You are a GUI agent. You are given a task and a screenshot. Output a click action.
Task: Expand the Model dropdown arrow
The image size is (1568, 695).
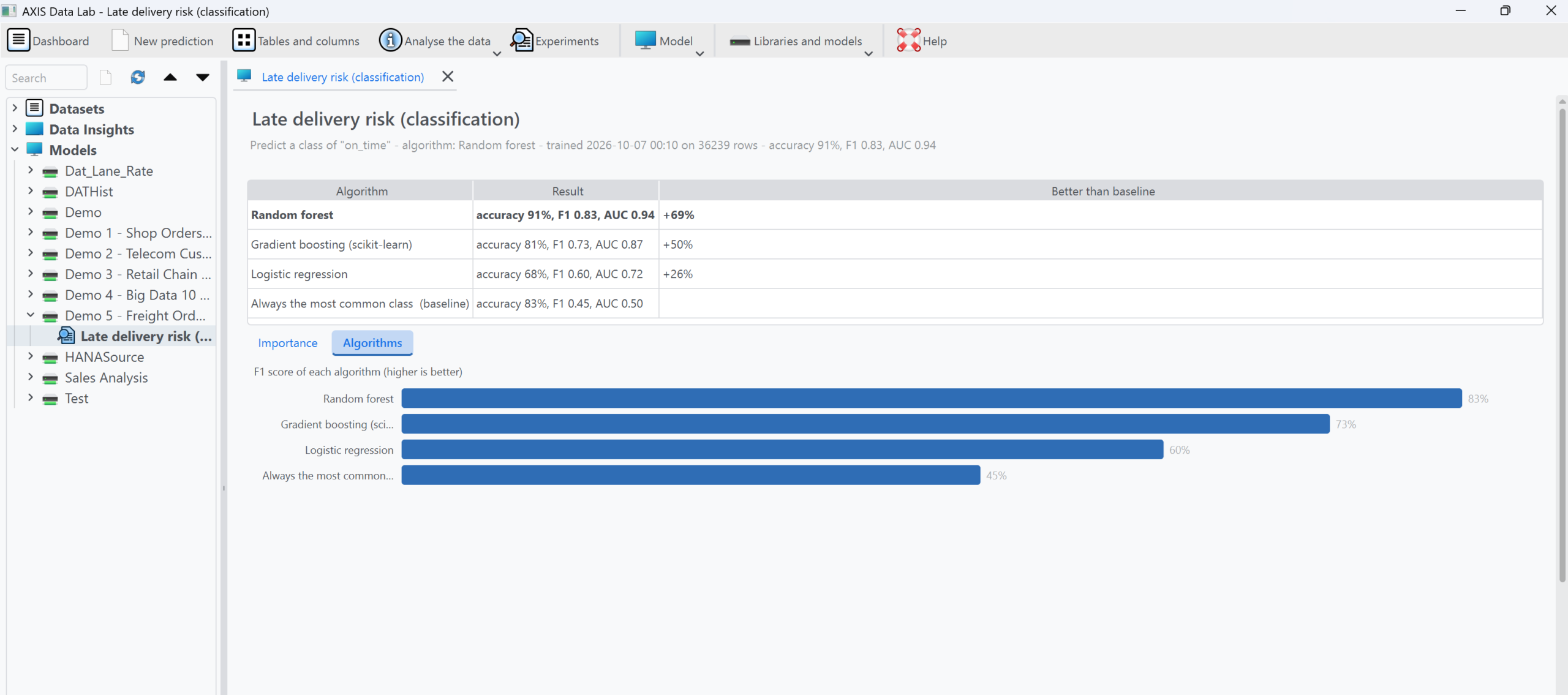click(x=699, y=54)
